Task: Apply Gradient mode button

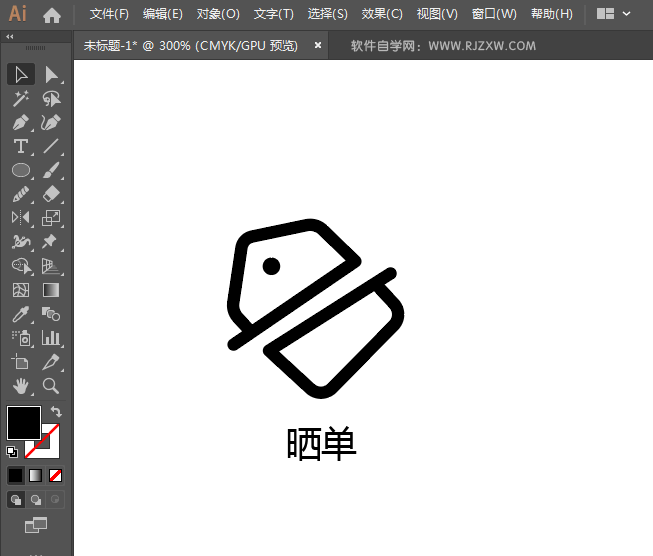Action: tap(35, 475)
